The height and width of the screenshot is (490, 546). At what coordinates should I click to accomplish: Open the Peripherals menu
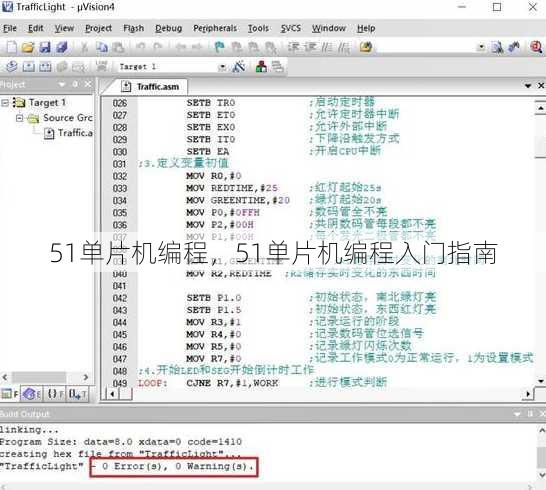(x=215, y=28)
